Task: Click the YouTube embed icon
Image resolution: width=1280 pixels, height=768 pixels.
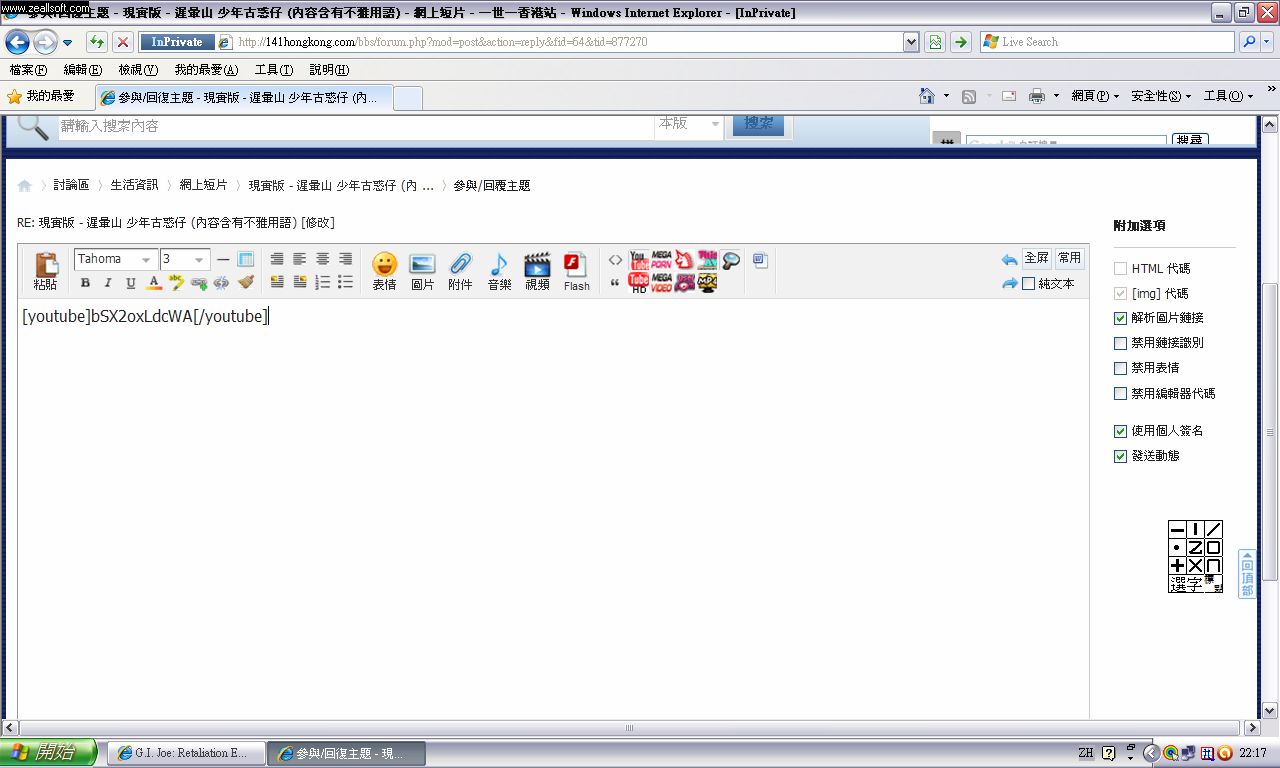Action: tap(639, 260)
